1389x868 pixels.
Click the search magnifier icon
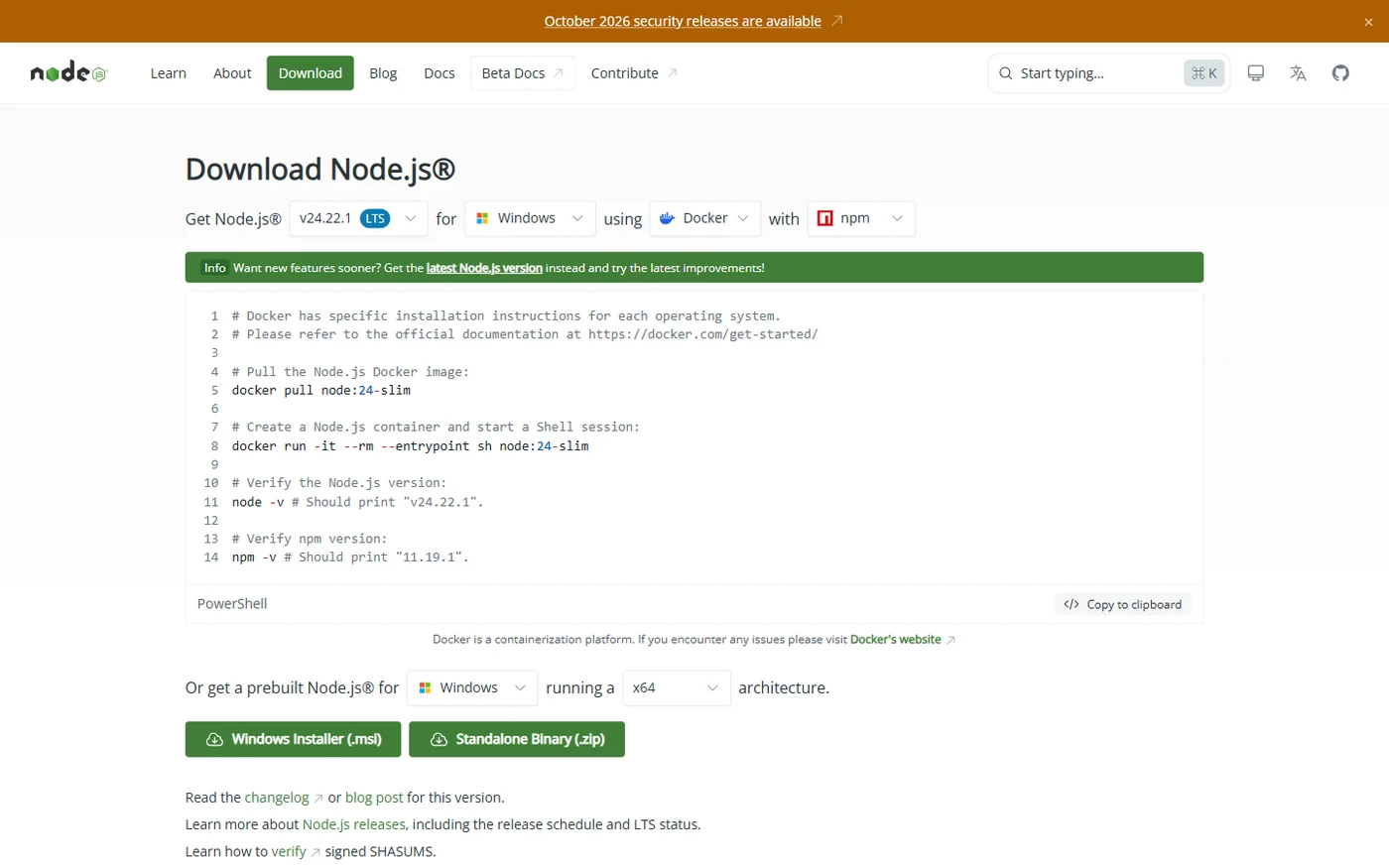pos(1005,73)
